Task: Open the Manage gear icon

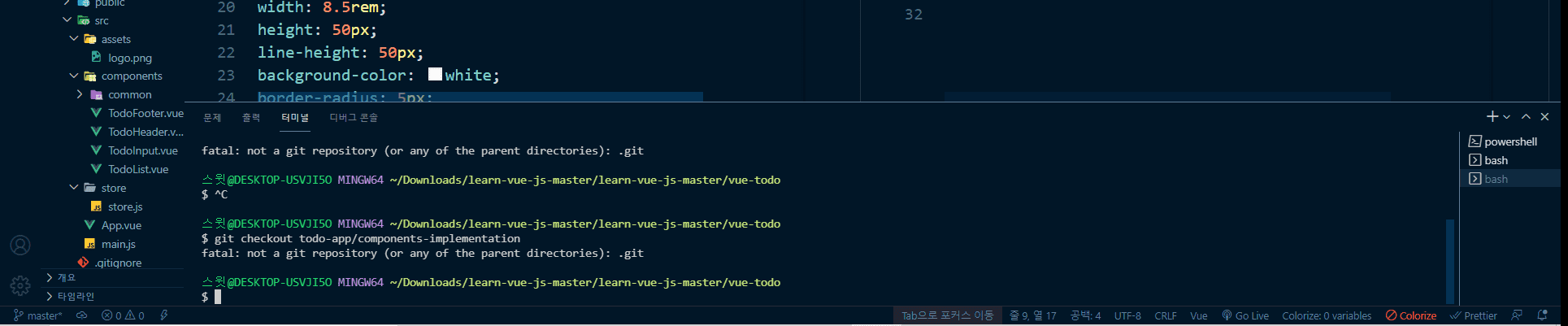Action: point(20,285)
